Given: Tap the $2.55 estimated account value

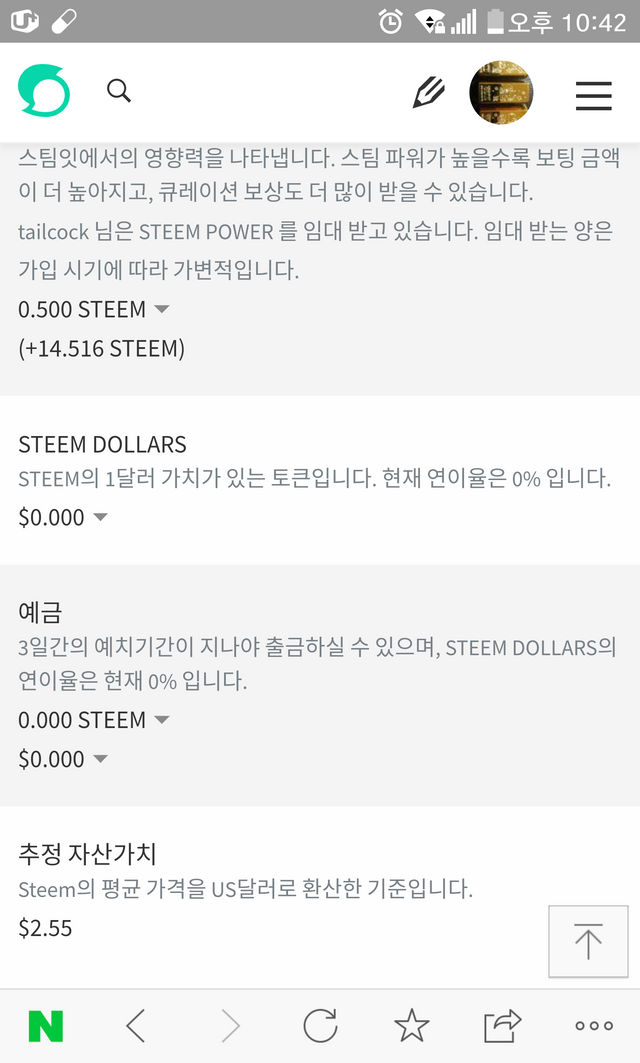Looking at the screenshot, I should click(x=45, y=927).
